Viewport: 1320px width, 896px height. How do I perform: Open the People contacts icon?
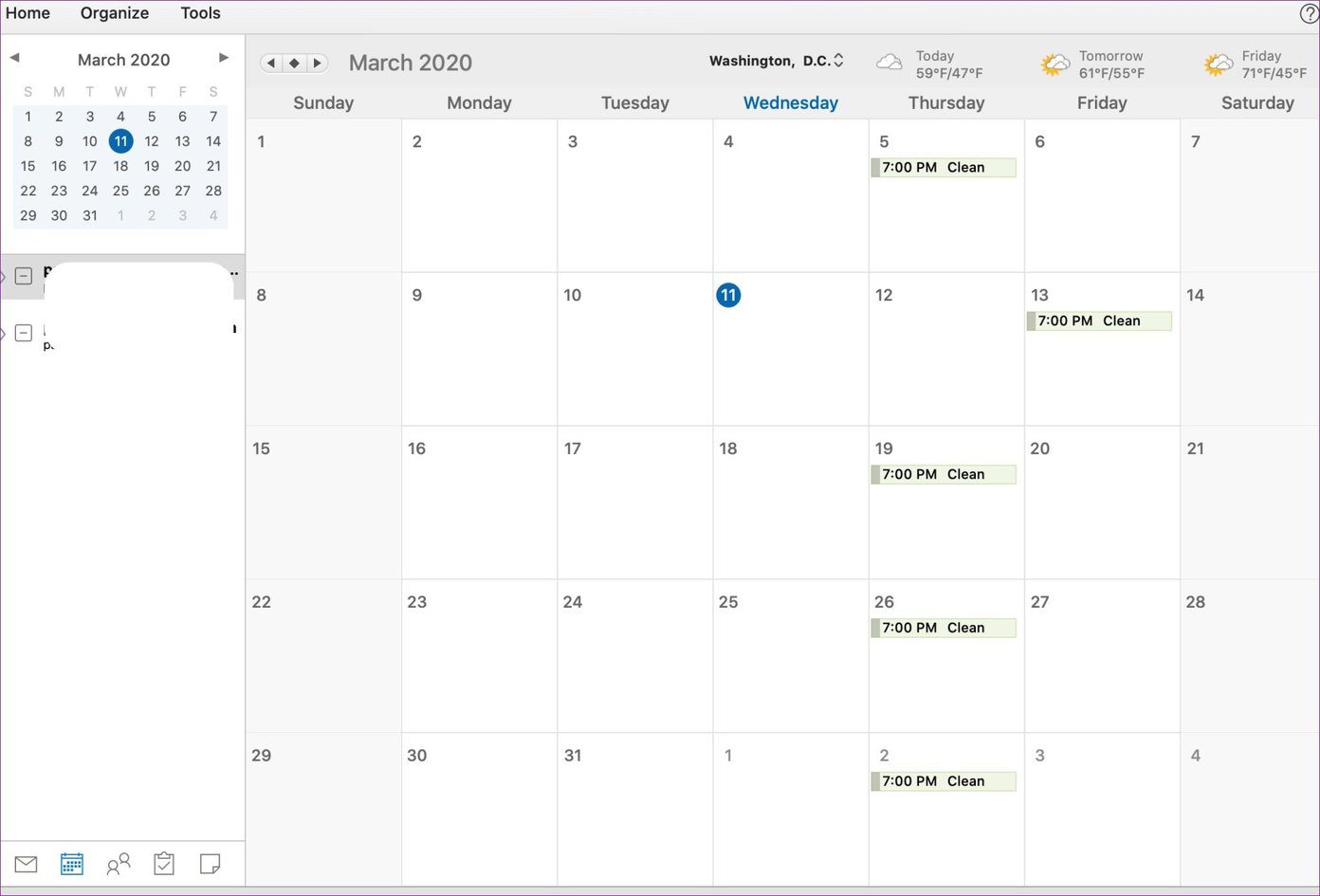119,864
